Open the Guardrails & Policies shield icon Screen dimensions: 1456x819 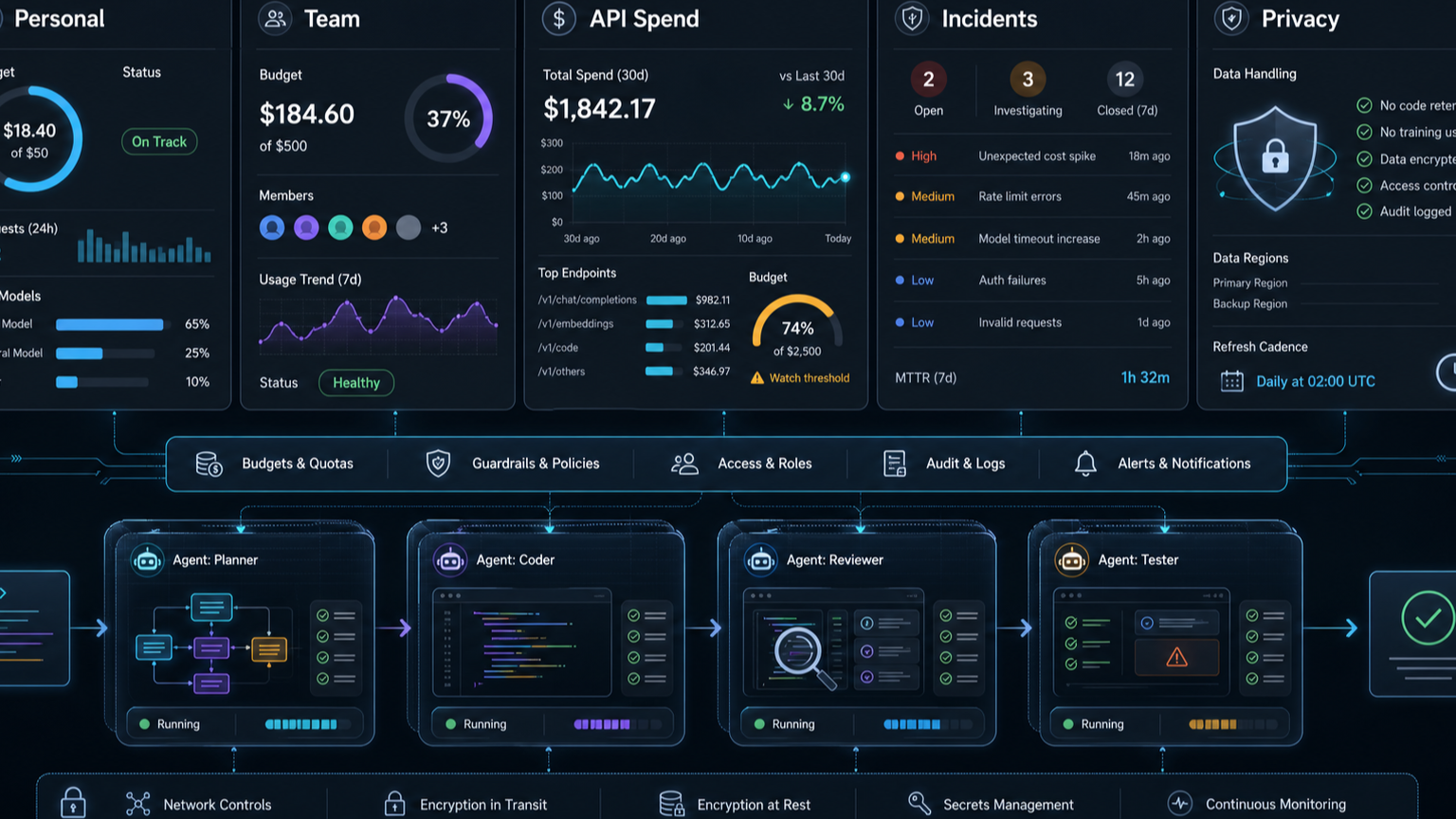[x=438, y=464]
